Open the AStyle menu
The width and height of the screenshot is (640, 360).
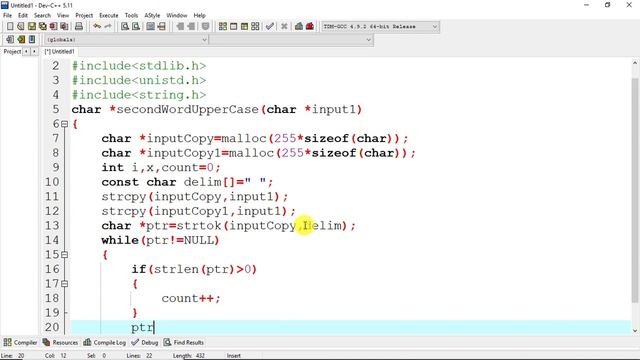click(x=152, y=16)
